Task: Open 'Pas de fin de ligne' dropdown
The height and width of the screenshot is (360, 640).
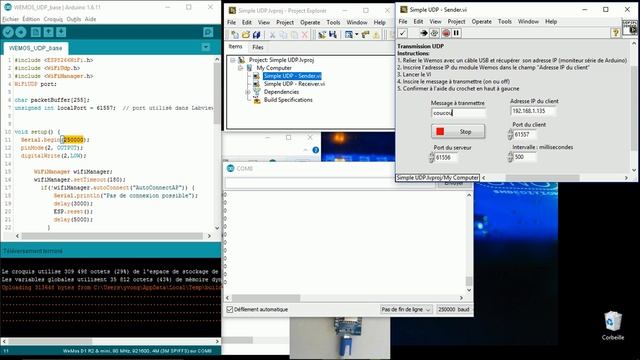Action: tap(405, 310)
